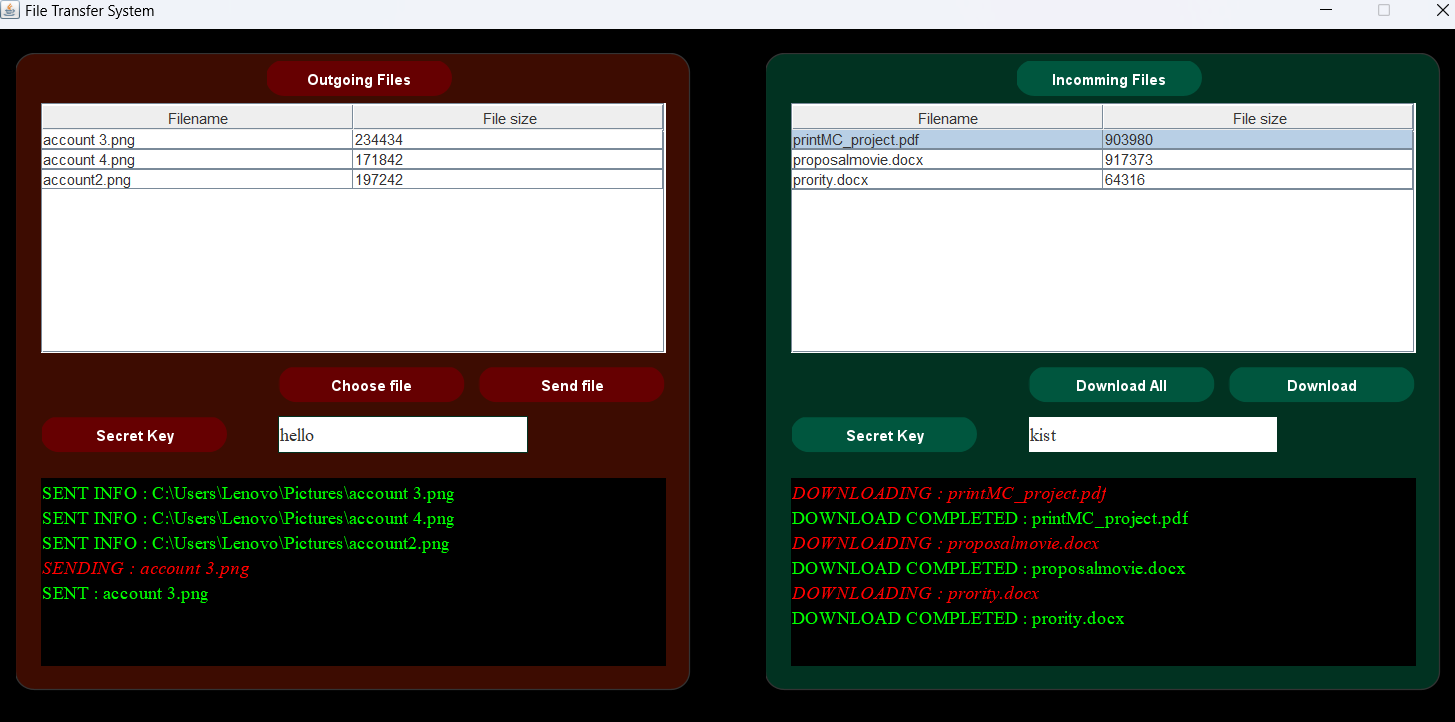Screen dimensions: 1455x722
Task: Minimize the File Transfer System window
Action: point(1326,10)
